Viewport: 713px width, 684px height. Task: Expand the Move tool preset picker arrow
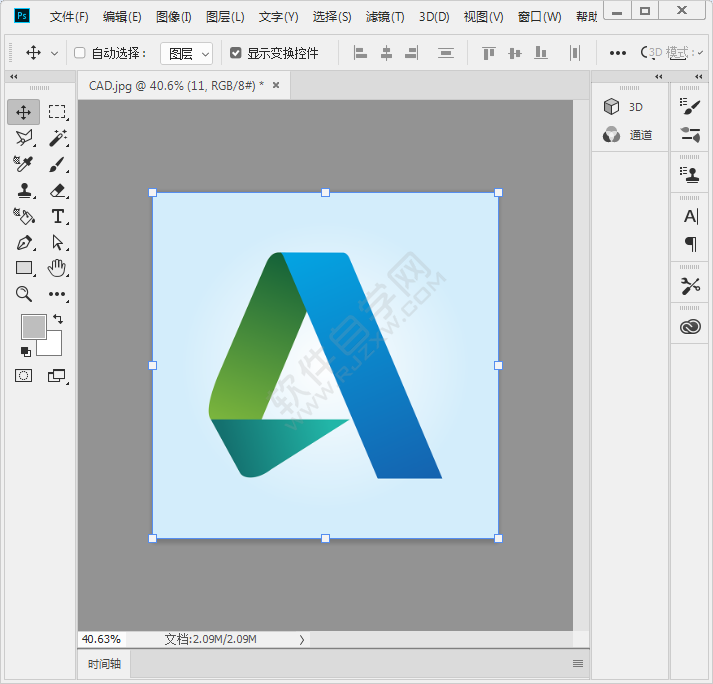click(55, 53)
